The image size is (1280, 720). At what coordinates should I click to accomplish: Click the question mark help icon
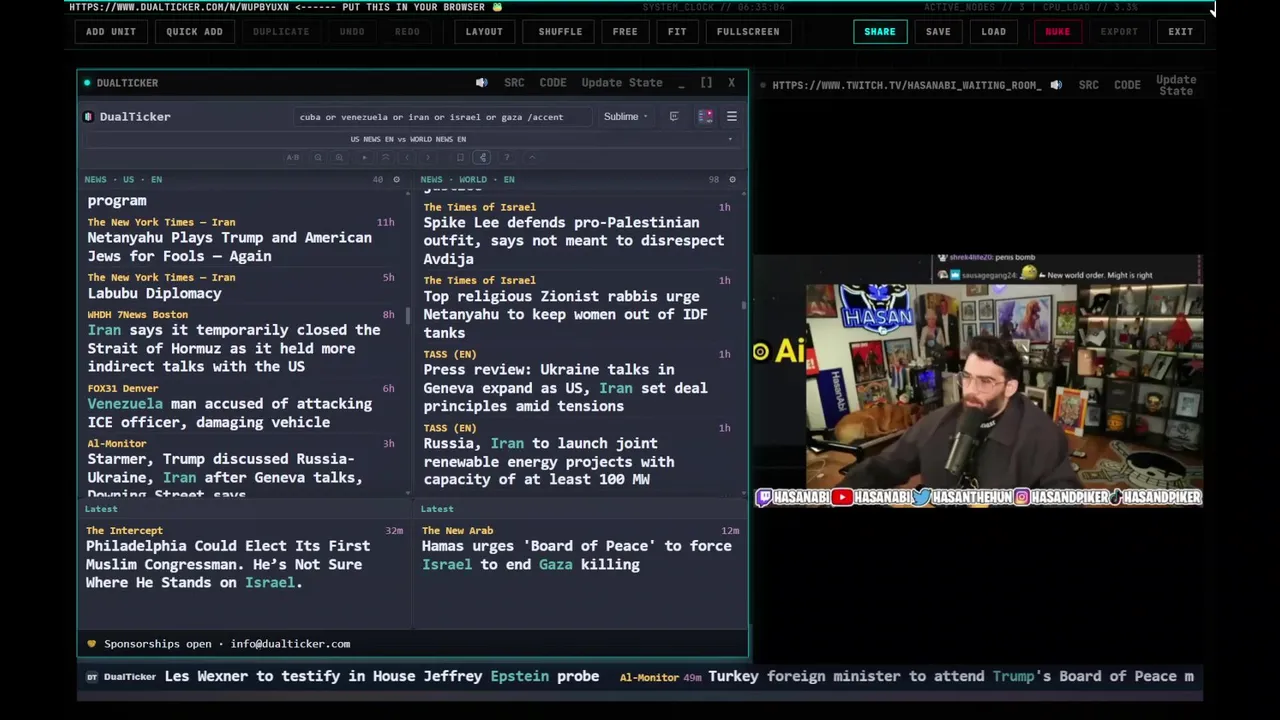click(507, 157)
